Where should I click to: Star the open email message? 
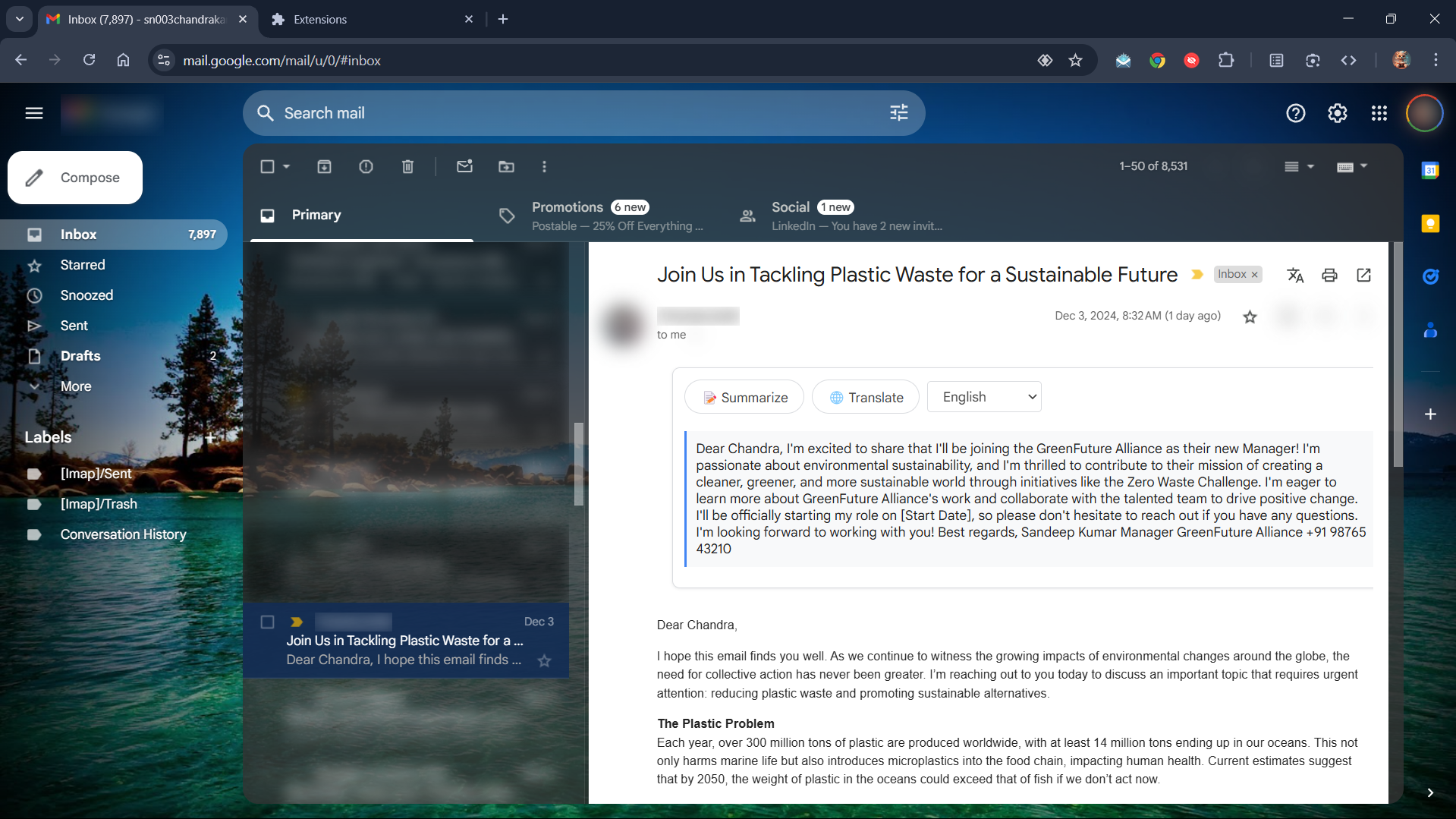click(x=1250, y=317)
